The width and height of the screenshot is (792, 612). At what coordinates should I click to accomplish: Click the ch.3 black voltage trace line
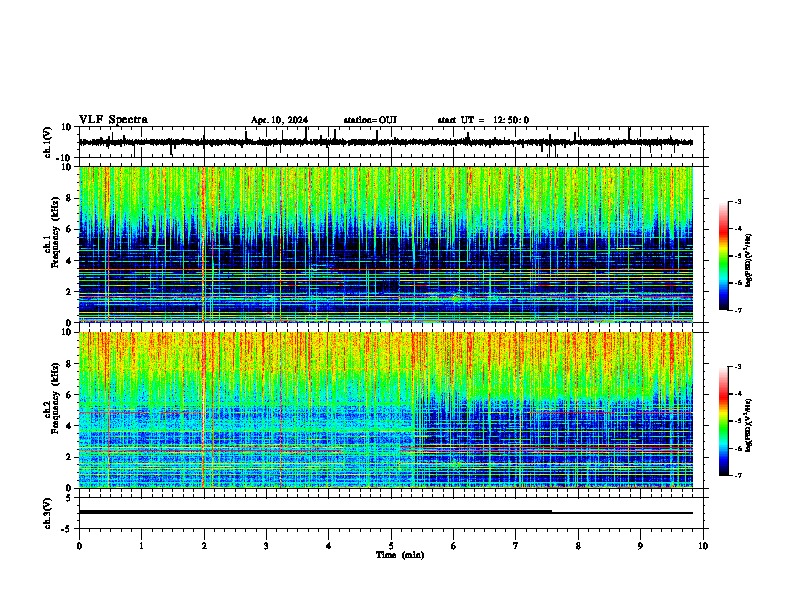(x=385, y=512)
